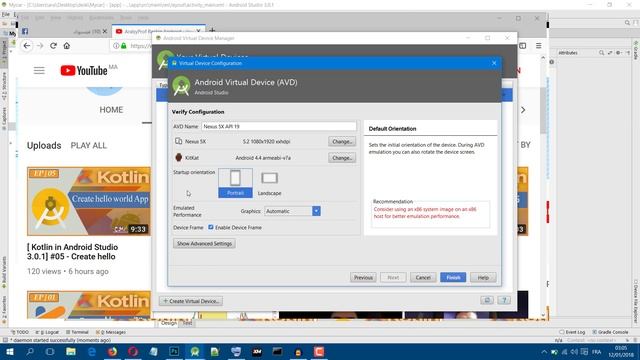Click the next chevron on YouTube channel tabs
640x360 pixels.
pyautogui.click(x=523, y=110)
